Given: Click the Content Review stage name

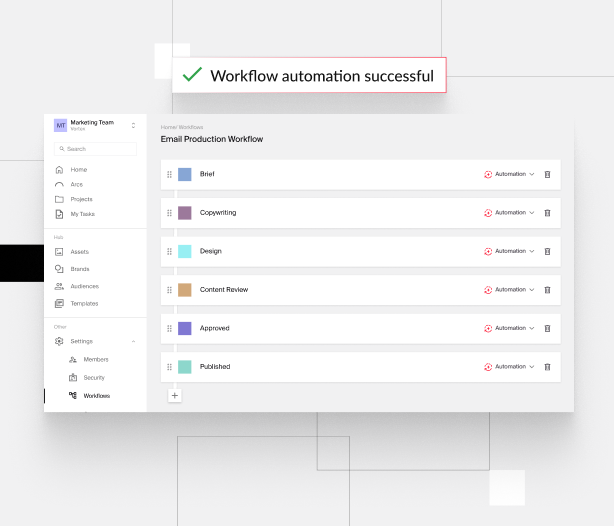Looking at the screenshot, I should coord(224,290).
